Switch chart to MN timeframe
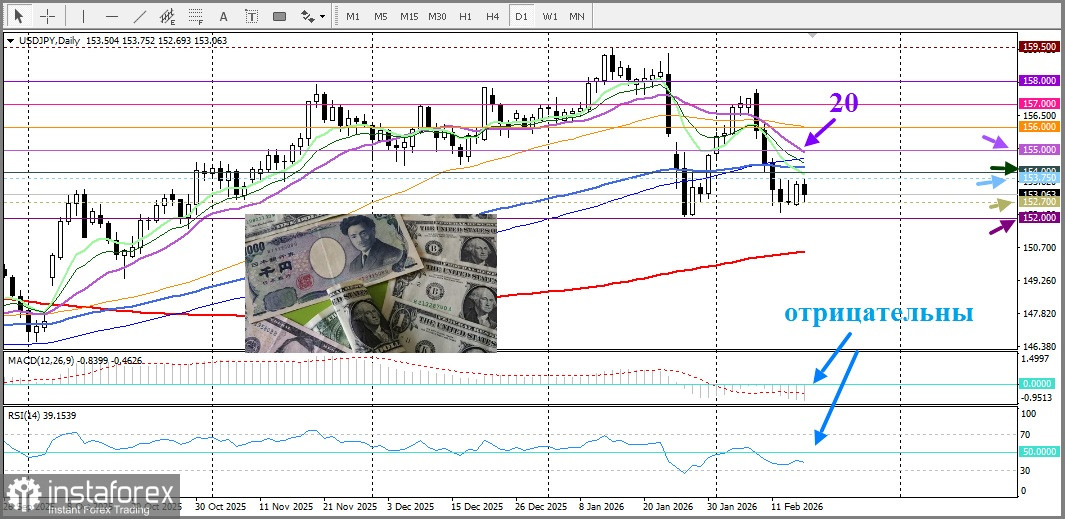This screenshot has width=1065, height=519. point(577,16)
